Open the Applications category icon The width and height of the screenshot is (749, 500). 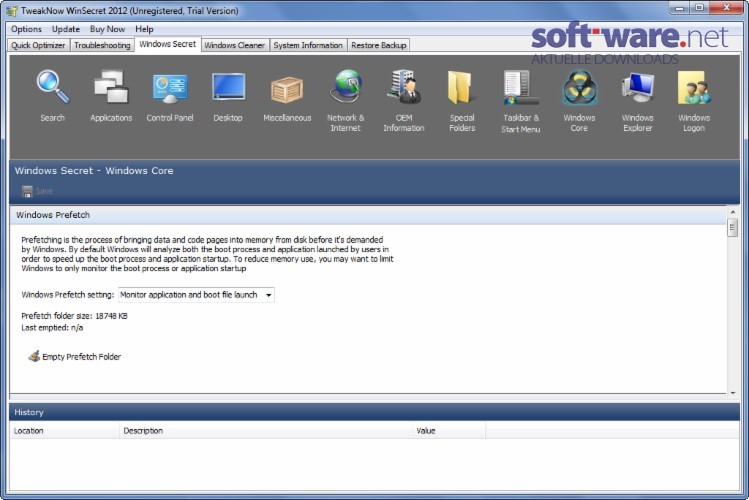[111, 87]
